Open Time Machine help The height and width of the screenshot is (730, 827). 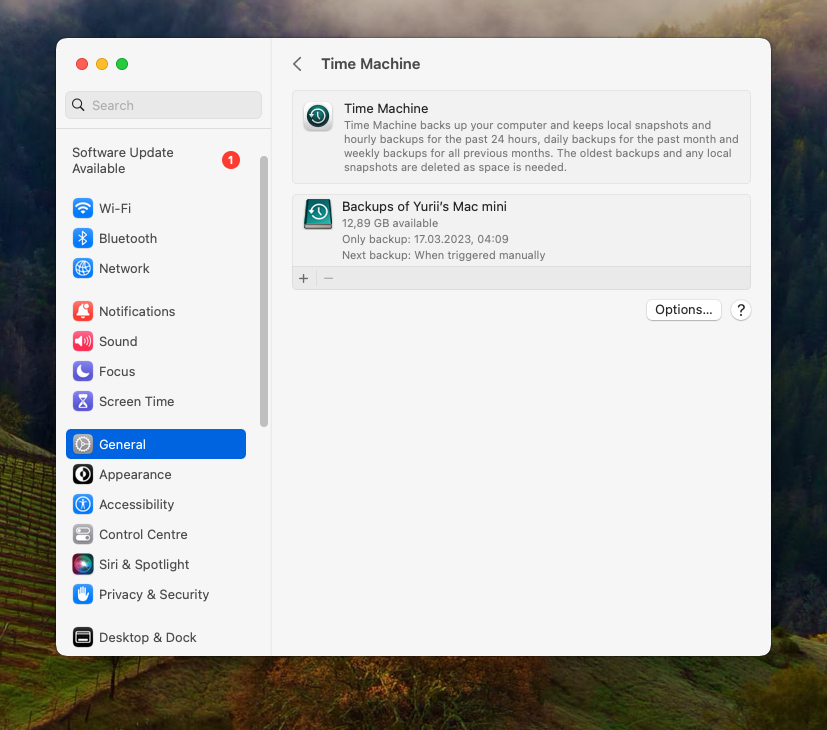pyautogui.click(x=740, y=310)
